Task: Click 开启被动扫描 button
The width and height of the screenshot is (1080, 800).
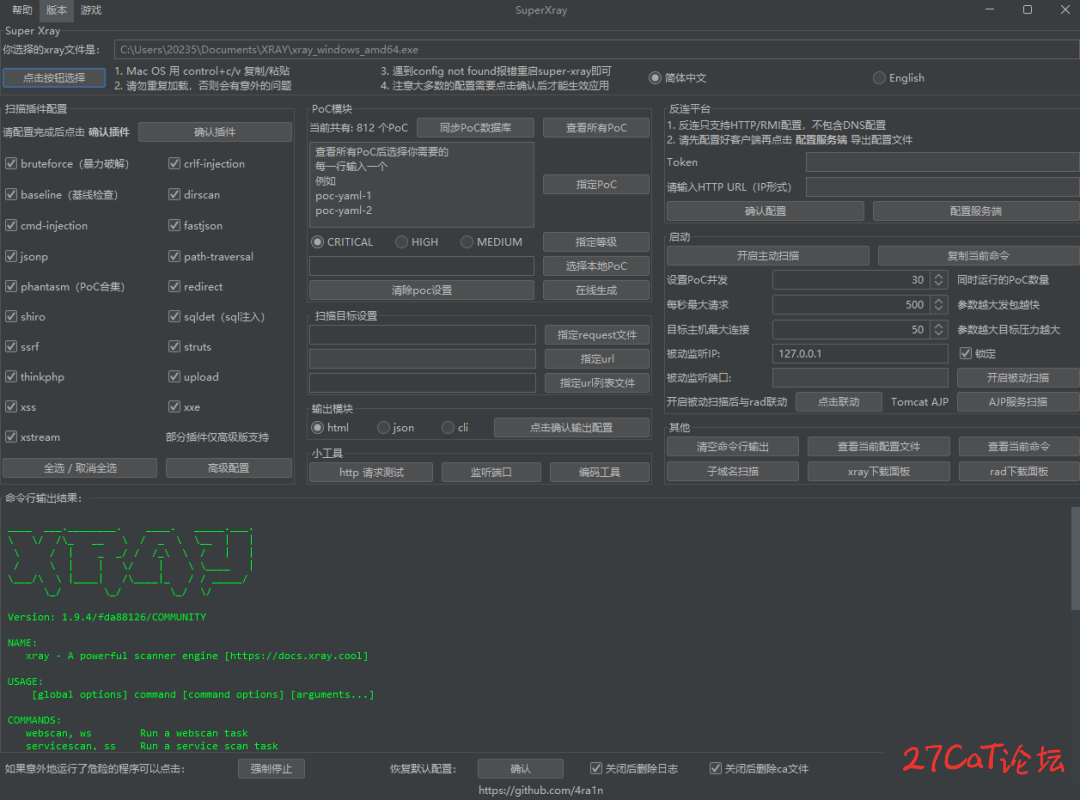Action: click(x=1018, y=378)
